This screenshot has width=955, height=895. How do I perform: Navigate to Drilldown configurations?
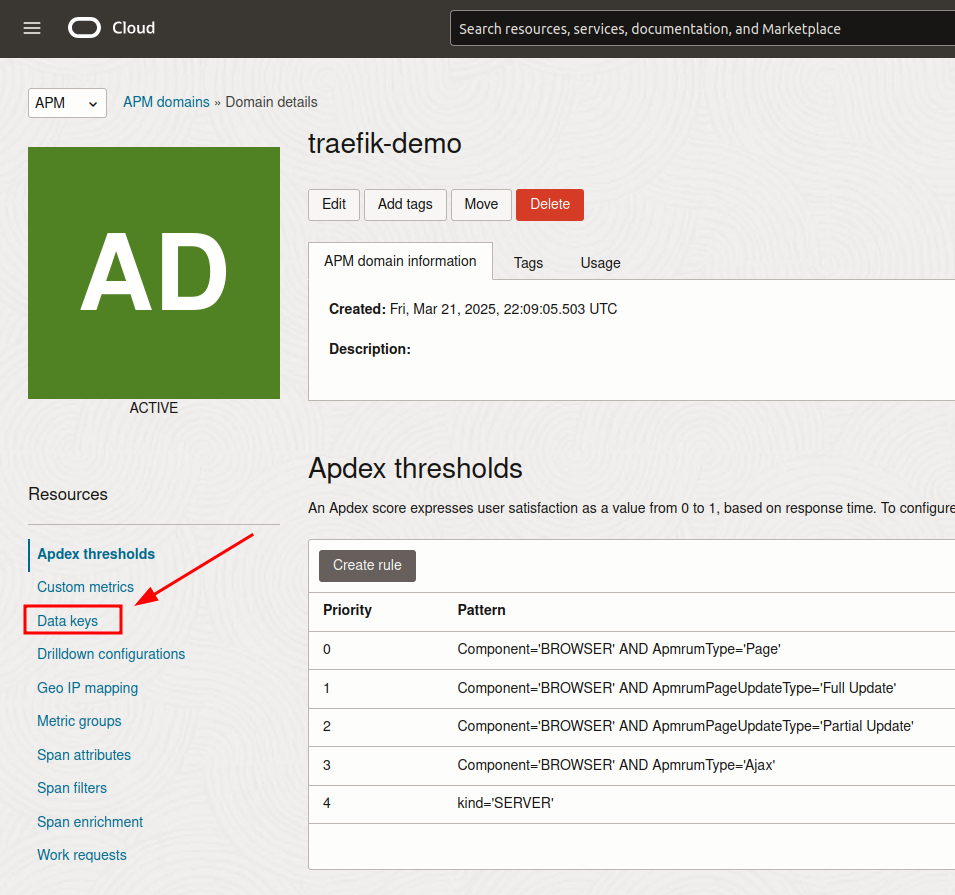coord(111,654)
